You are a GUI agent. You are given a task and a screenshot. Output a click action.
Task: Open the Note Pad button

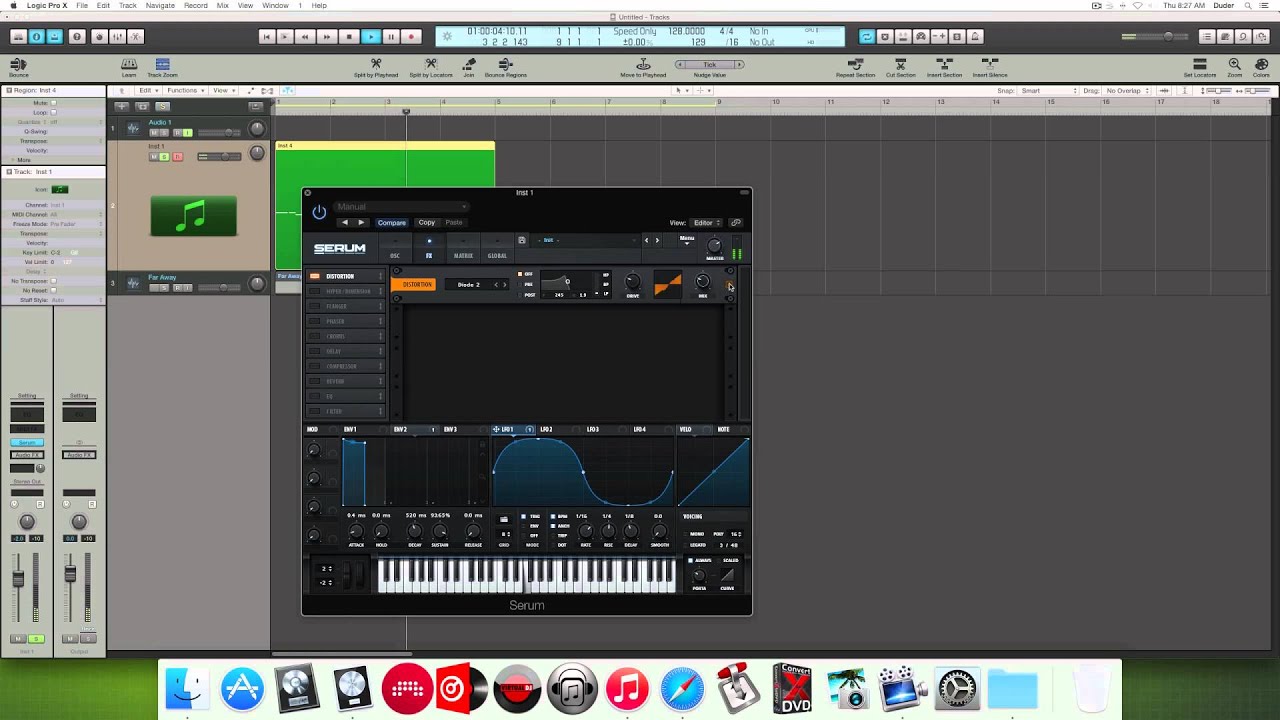pyautogui.click(x=1225, y=36)
